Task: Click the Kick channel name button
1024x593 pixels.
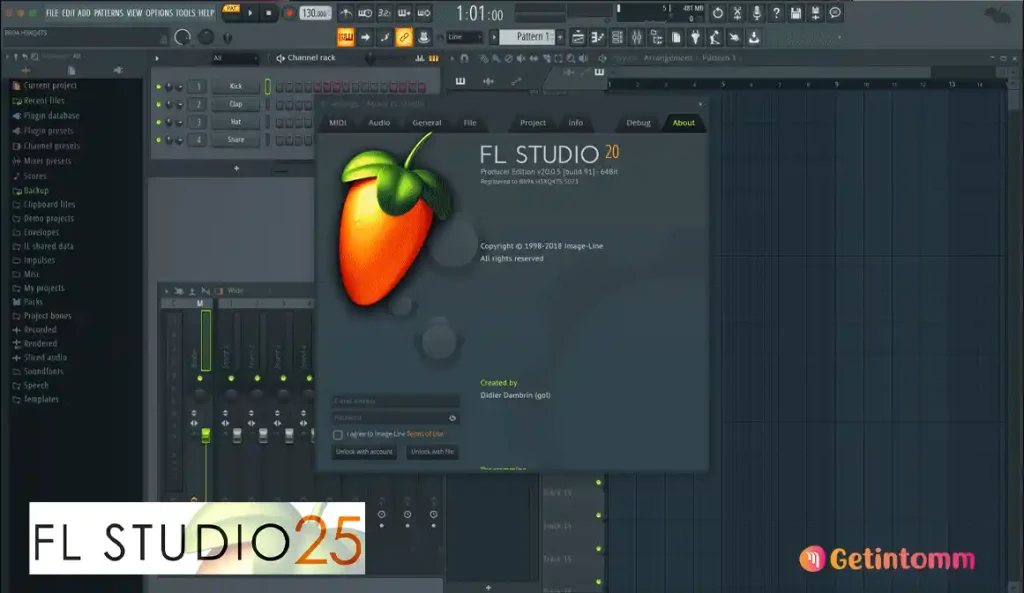Action: [235, 86]
